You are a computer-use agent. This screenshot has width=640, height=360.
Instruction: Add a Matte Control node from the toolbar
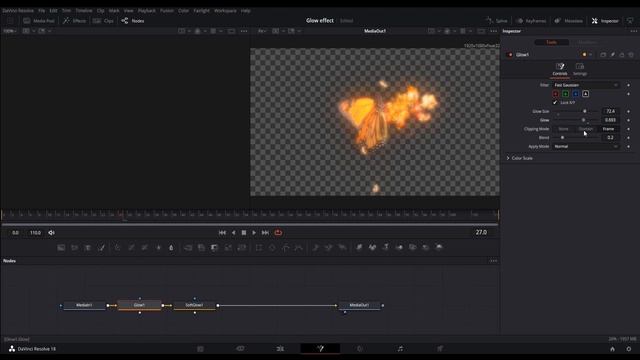214,247
